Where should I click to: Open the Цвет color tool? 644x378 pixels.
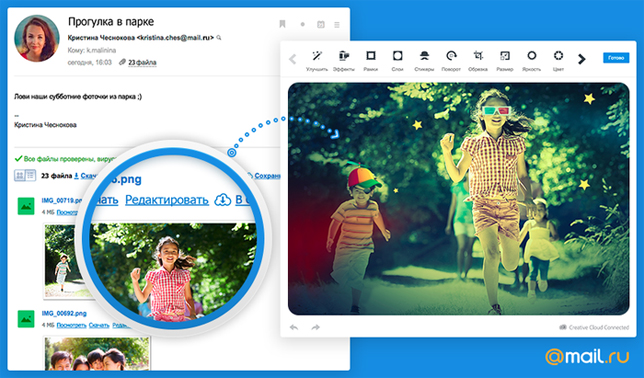[x=558, y=61]
